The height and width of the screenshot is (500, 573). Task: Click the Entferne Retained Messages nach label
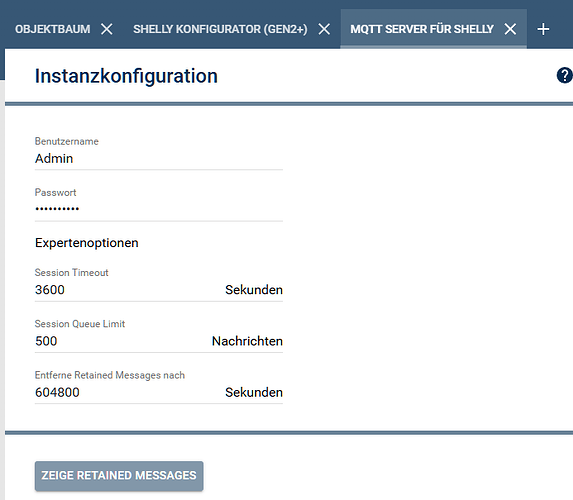click(110, 375)
